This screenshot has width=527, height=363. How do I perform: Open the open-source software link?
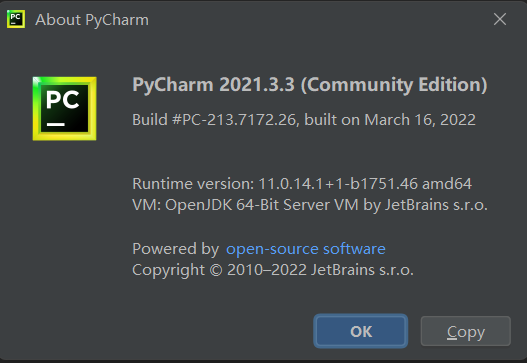[x=306, y=249]
